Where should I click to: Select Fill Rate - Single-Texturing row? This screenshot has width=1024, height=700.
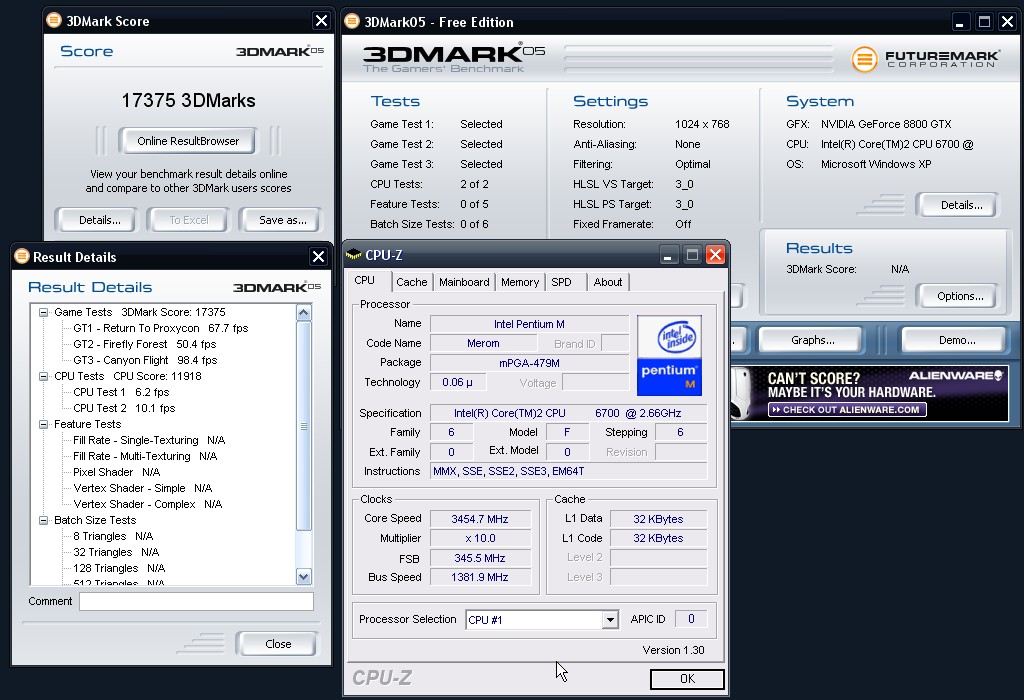[149, 440]
